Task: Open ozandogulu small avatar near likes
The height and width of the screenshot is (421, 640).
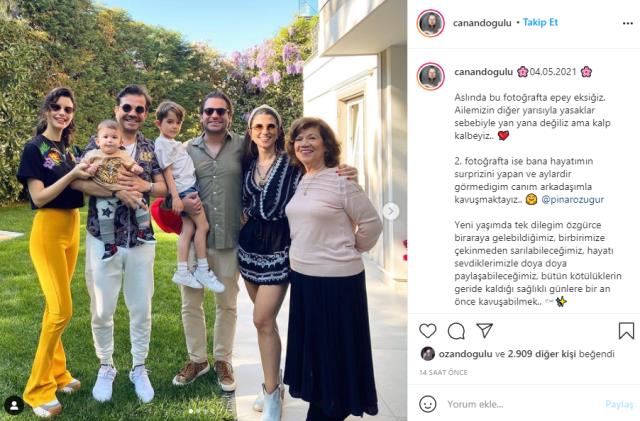Action: 428,354
